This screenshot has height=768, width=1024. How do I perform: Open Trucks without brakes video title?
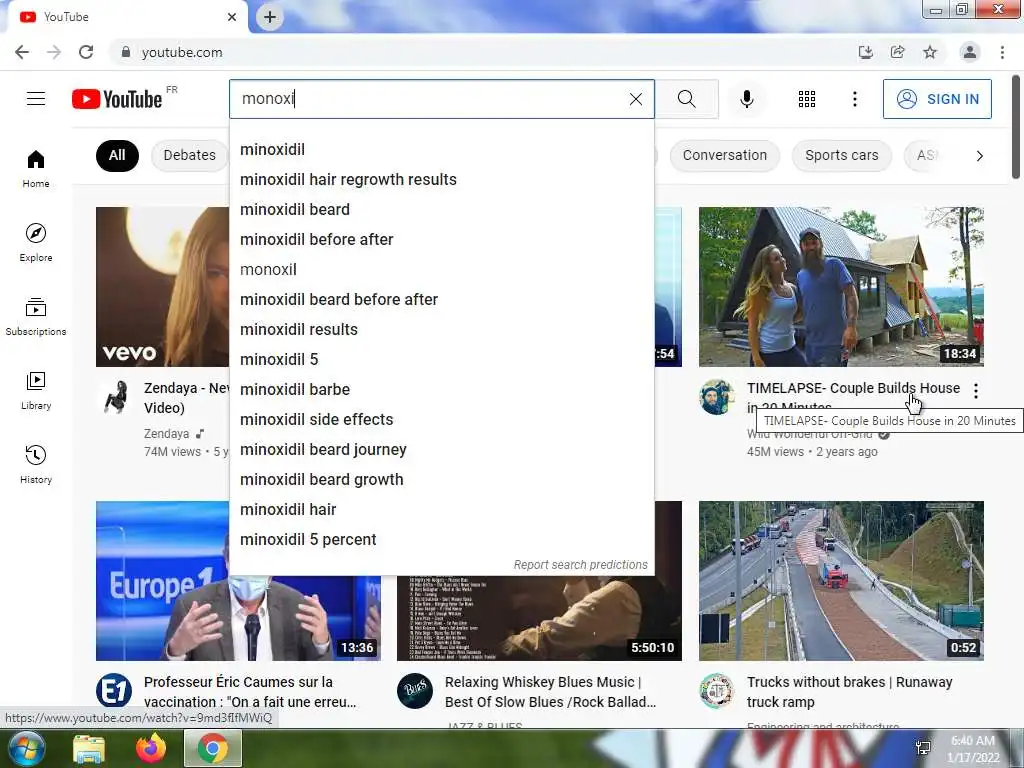(x=850, y=692)
